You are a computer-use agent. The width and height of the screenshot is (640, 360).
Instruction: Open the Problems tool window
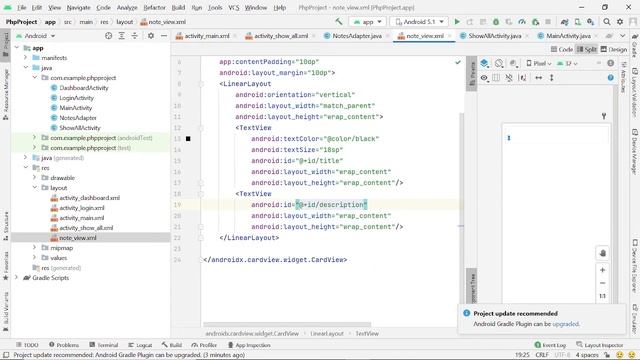tap(64, 345)
